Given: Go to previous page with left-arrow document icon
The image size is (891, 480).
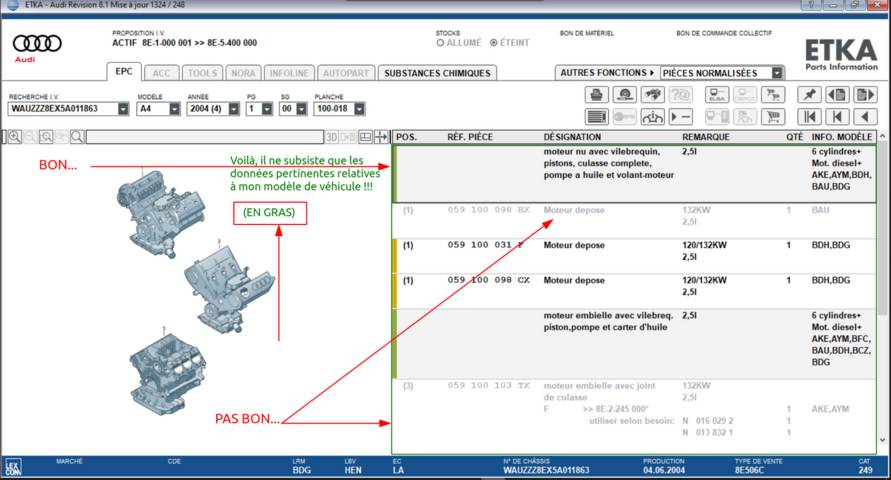Looking at the screenshot, I should tap(838, 95).
